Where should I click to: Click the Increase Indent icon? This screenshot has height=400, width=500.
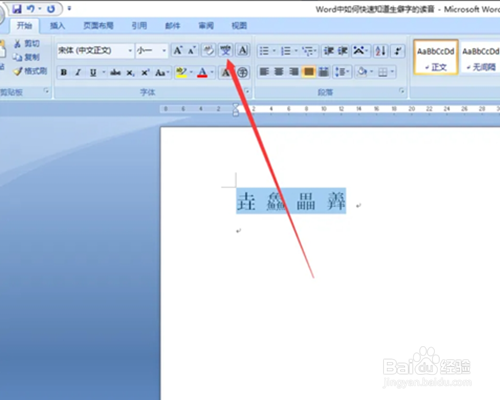pyautogui.click(x=343, y=51)
